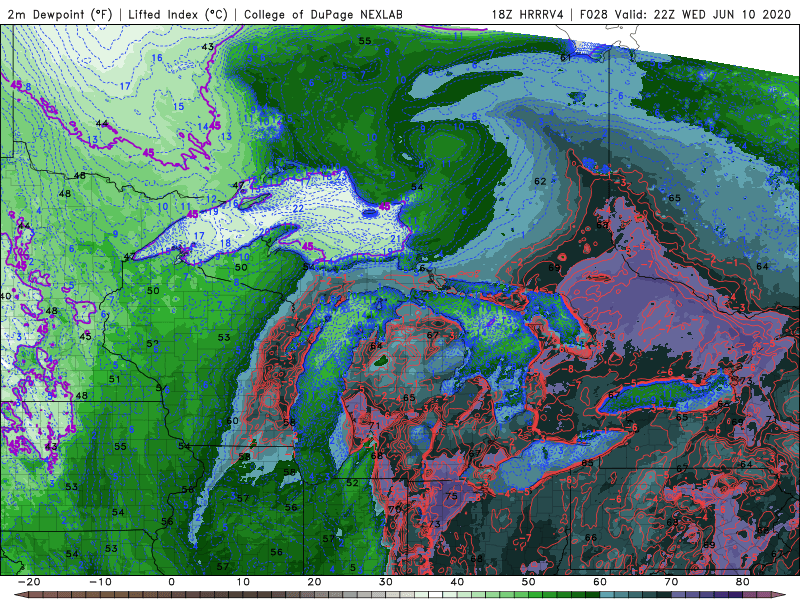Click the "40" color scale label
The width and height of the screenshot is (800, 600).
tap(457, 582)
